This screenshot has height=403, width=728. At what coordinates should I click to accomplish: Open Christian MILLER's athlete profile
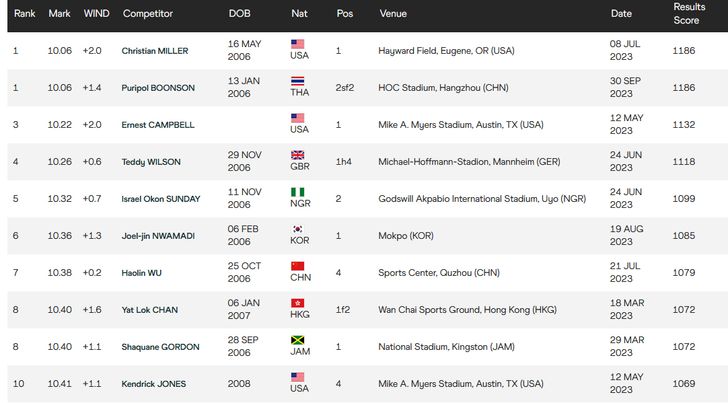tap(155, 51)
